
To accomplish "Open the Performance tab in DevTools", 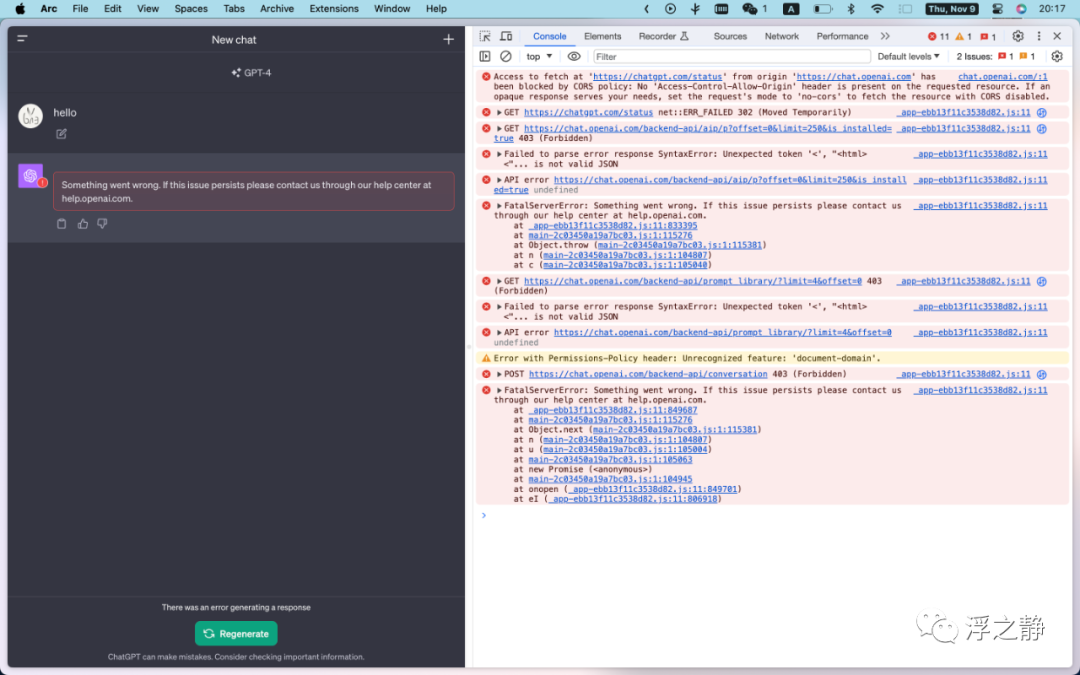I will pyautogui.click(x=842, y=36).
